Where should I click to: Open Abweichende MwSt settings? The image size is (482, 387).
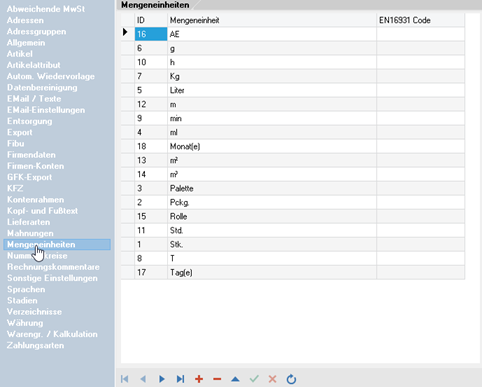click(x=46, y=9)
